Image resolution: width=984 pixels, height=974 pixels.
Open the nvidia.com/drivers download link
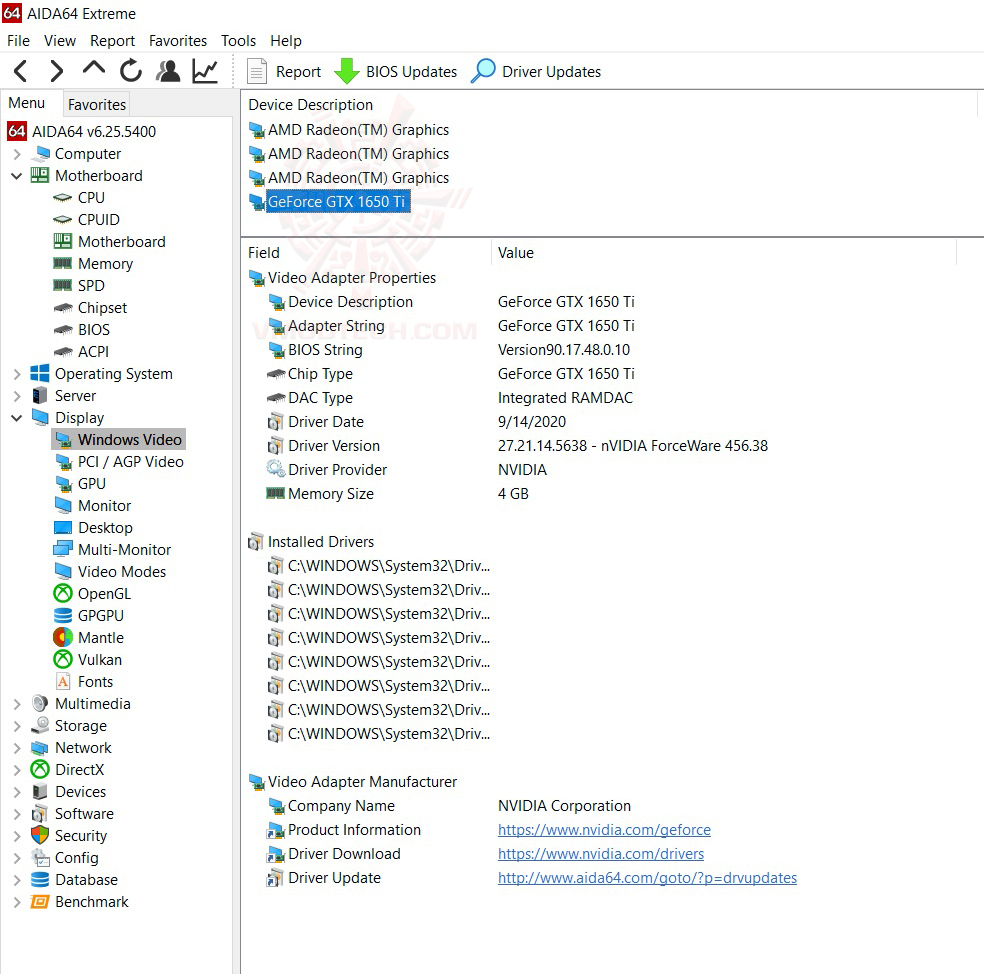601,854
